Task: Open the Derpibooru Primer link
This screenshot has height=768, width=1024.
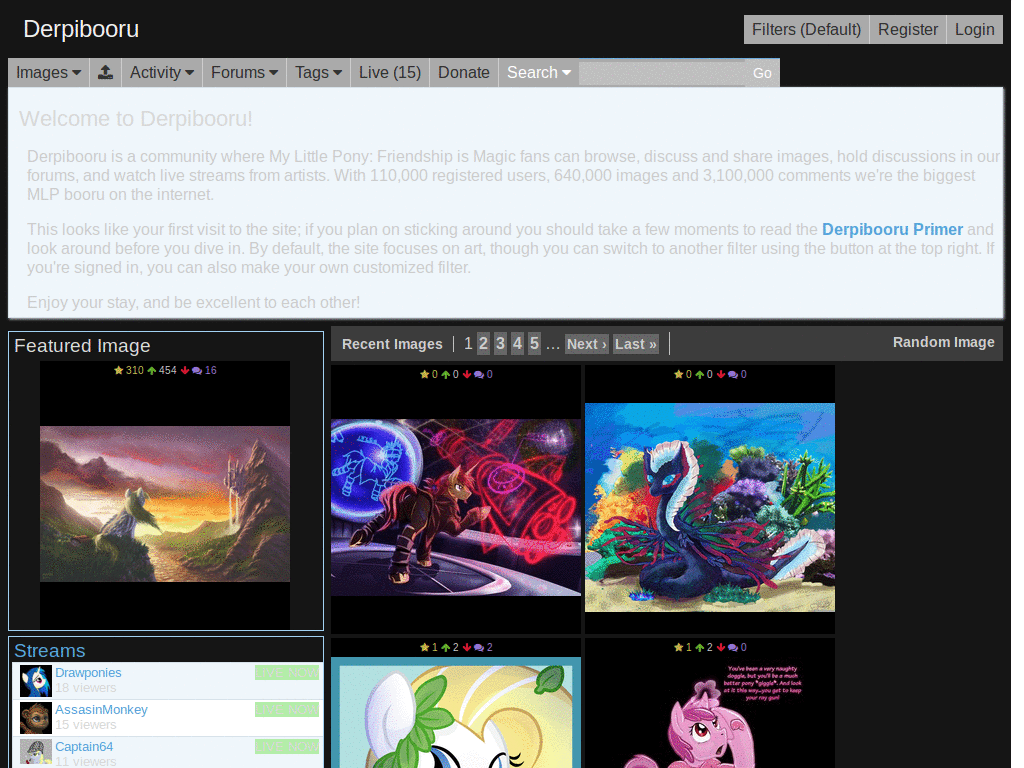Action: [892, 229]
